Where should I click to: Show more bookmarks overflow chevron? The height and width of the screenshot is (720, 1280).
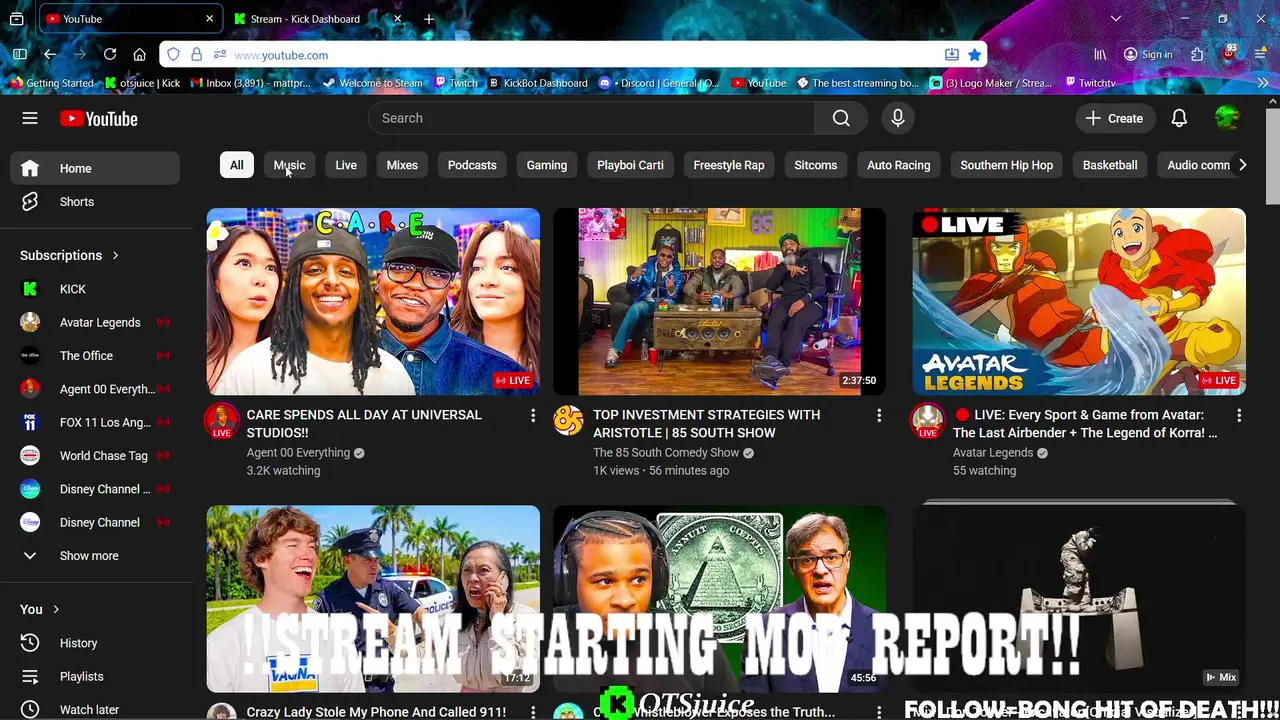coord(1262,83)
